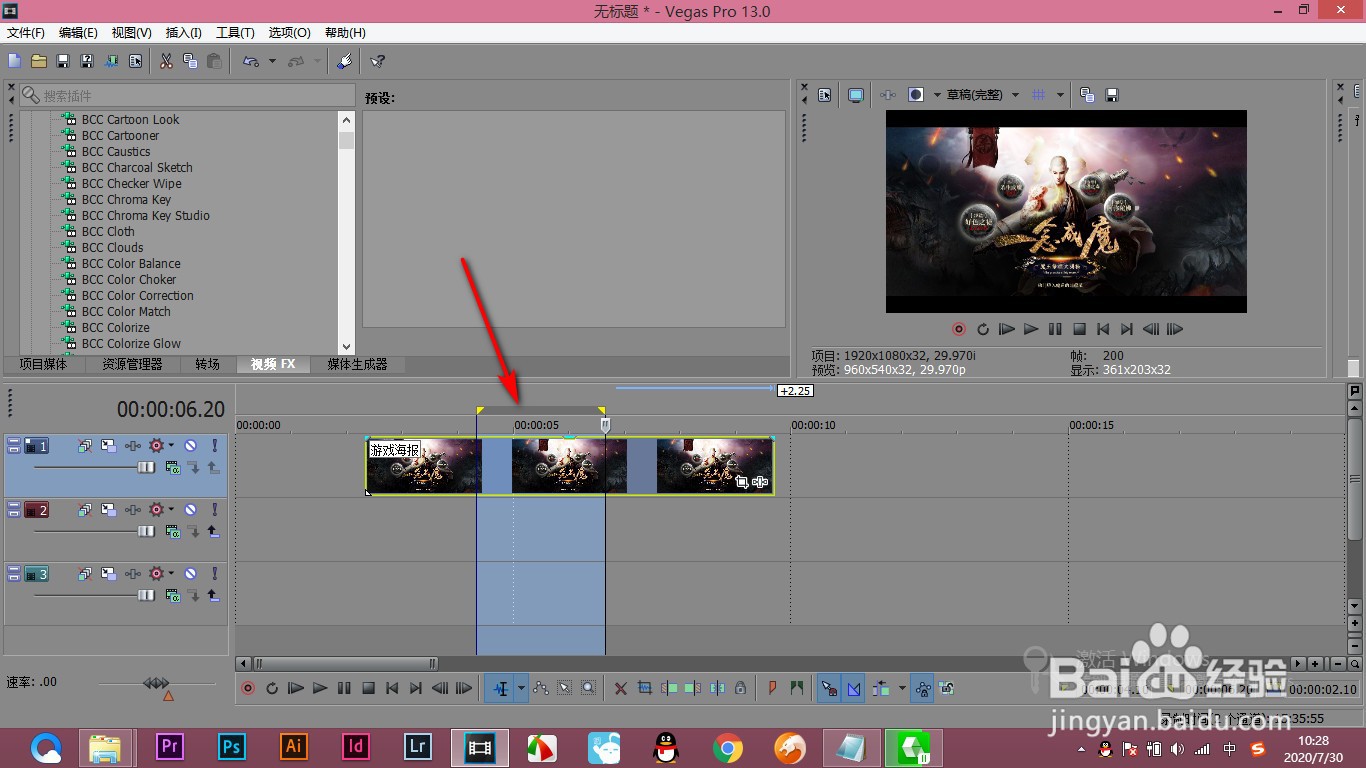Create a new project with the New icon
Viewport: 1366px width, 768px height.
[15, 61]
